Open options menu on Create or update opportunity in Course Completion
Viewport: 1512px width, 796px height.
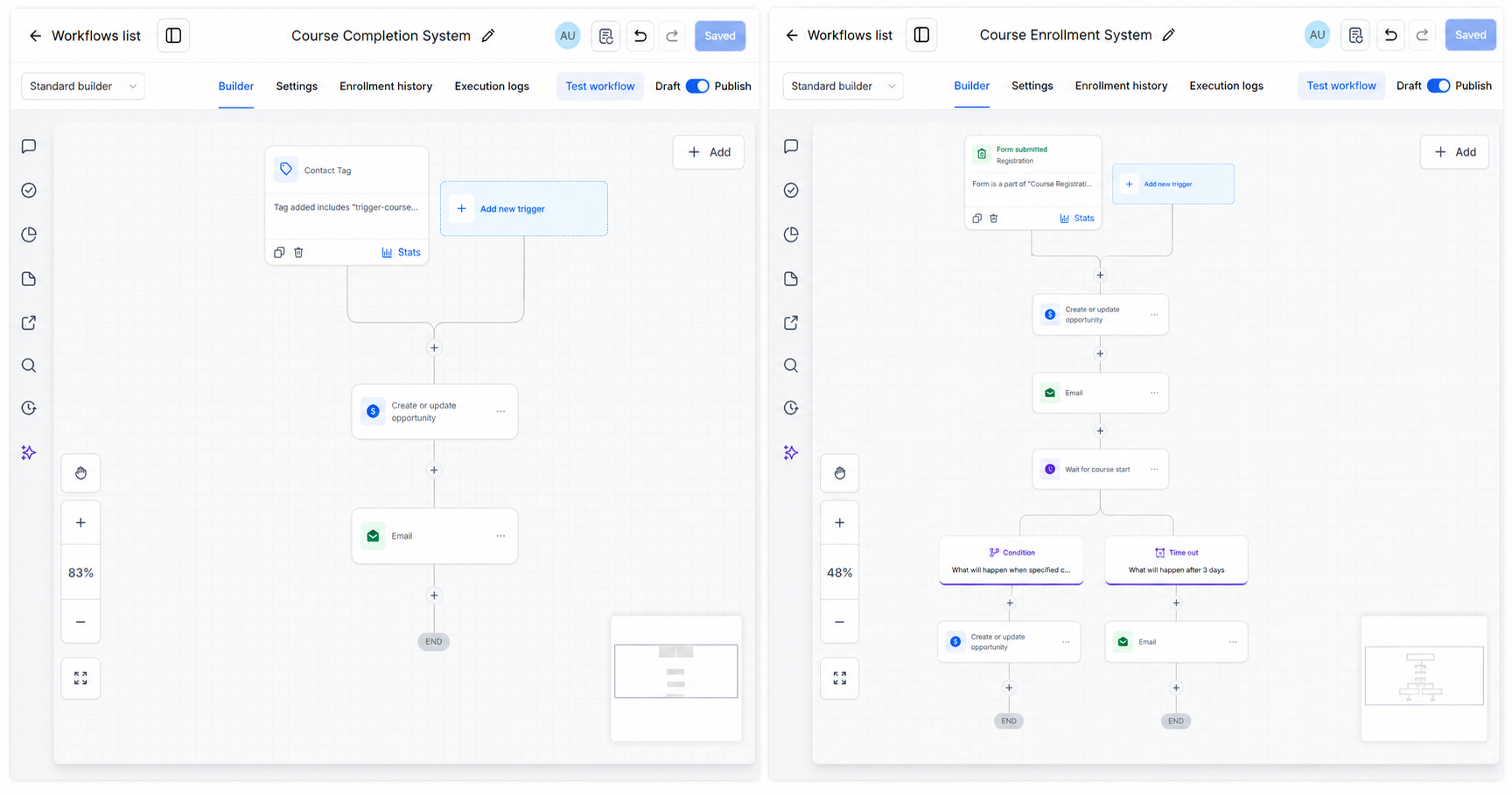tap(500, 411)
